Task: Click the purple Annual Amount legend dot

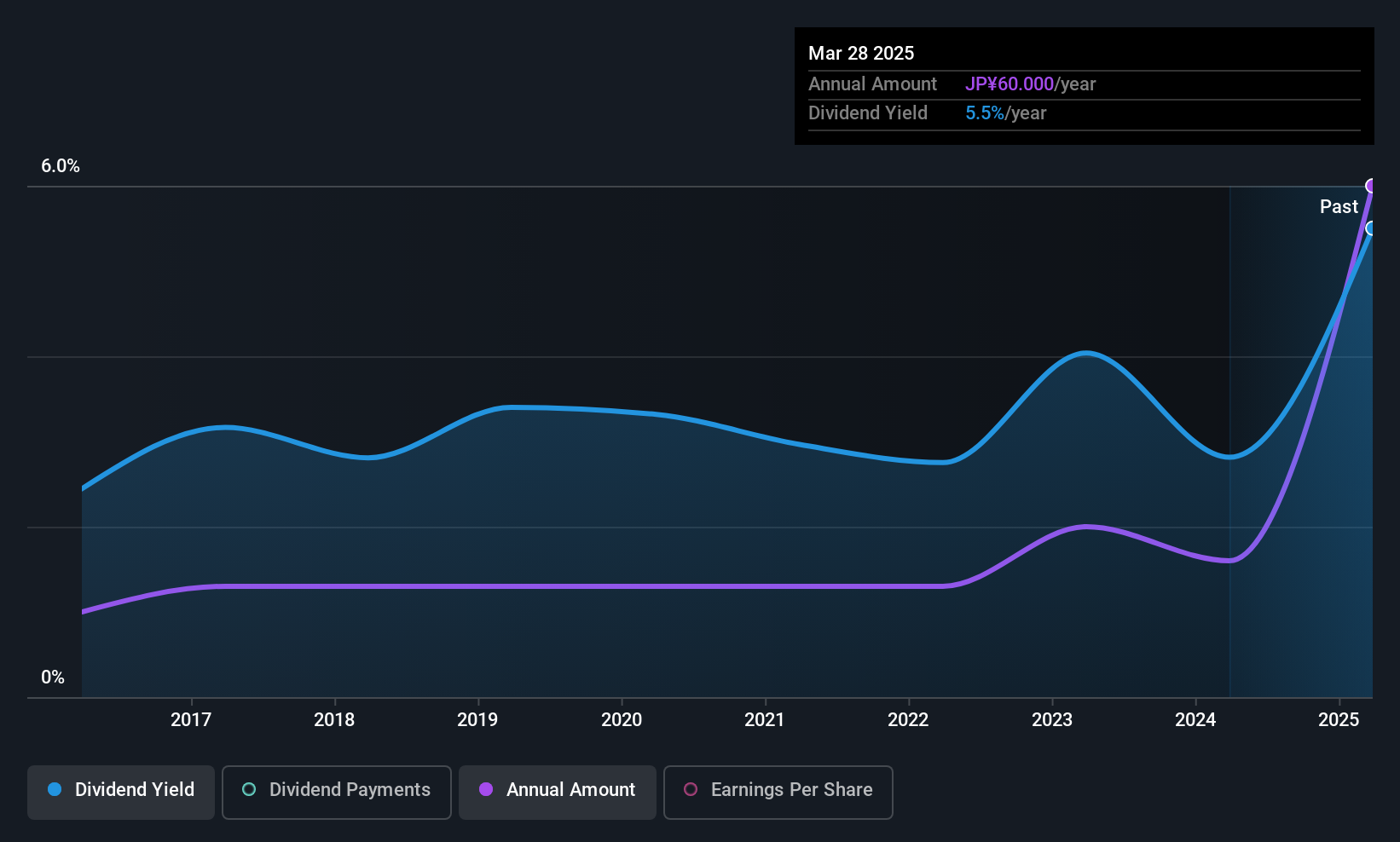Action: 486,789
